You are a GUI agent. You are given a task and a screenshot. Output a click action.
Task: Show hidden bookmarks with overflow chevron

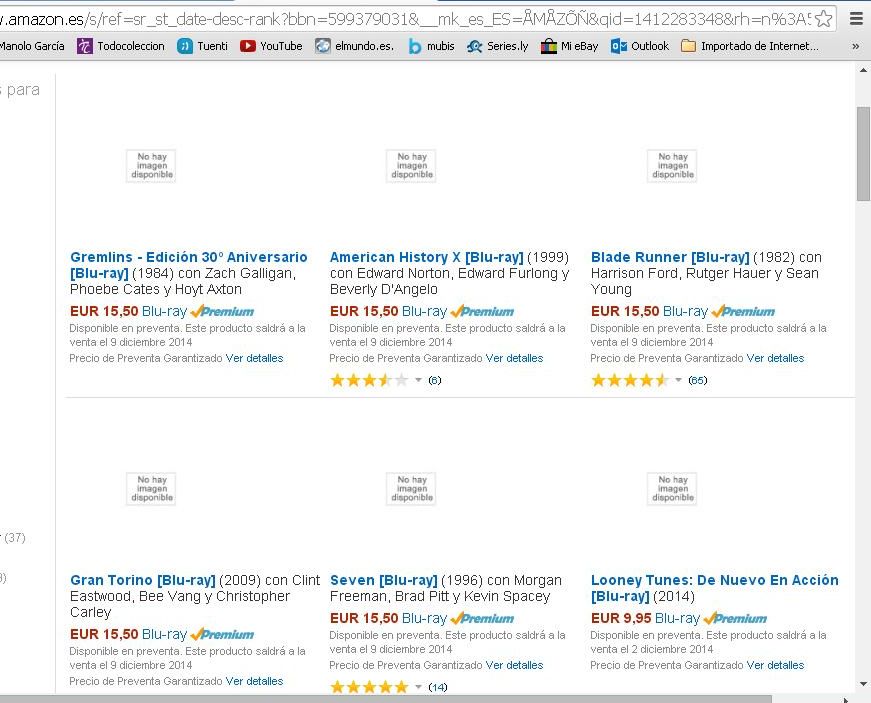click(856, 46)
